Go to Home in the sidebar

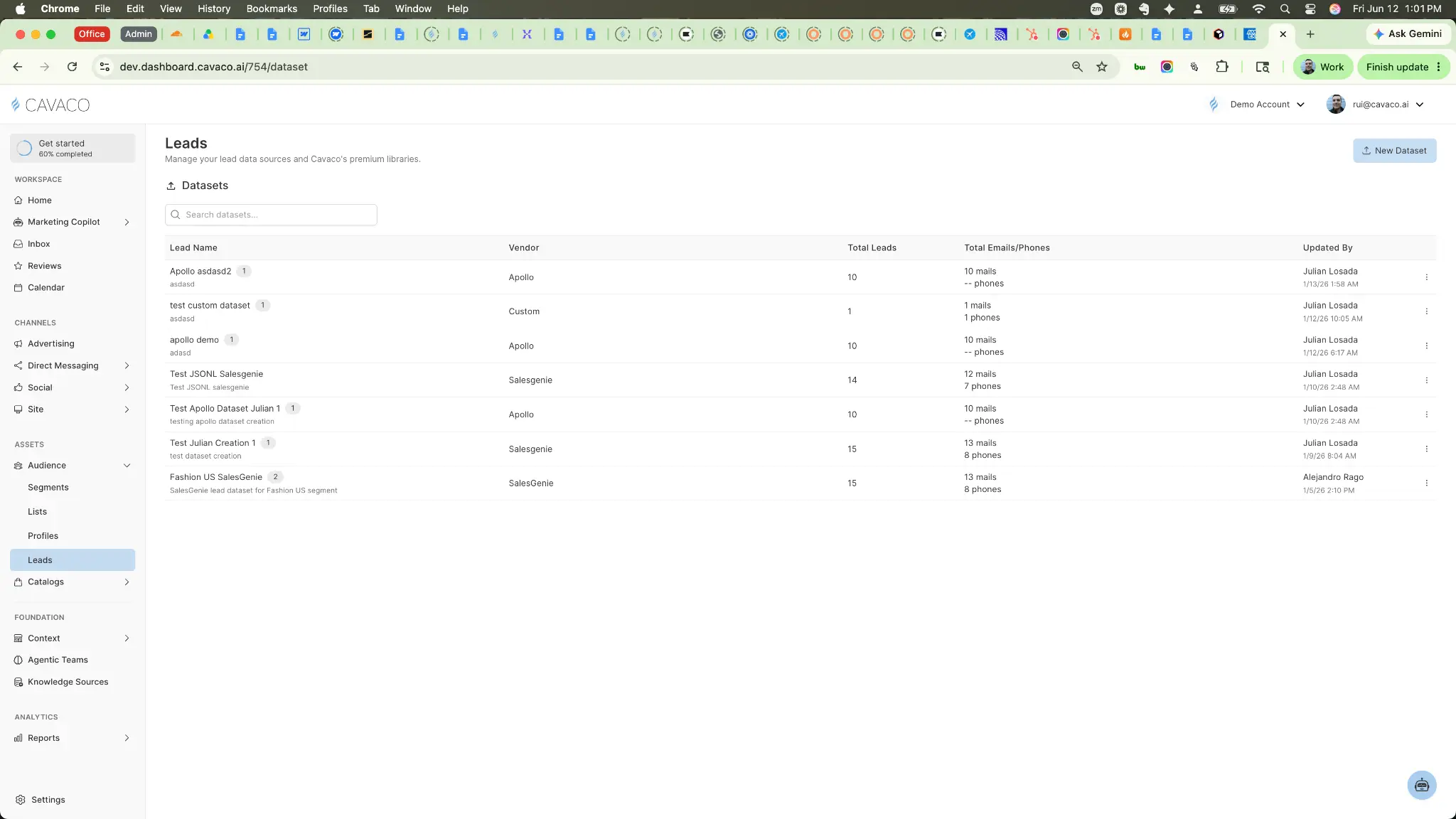(39, 200)
